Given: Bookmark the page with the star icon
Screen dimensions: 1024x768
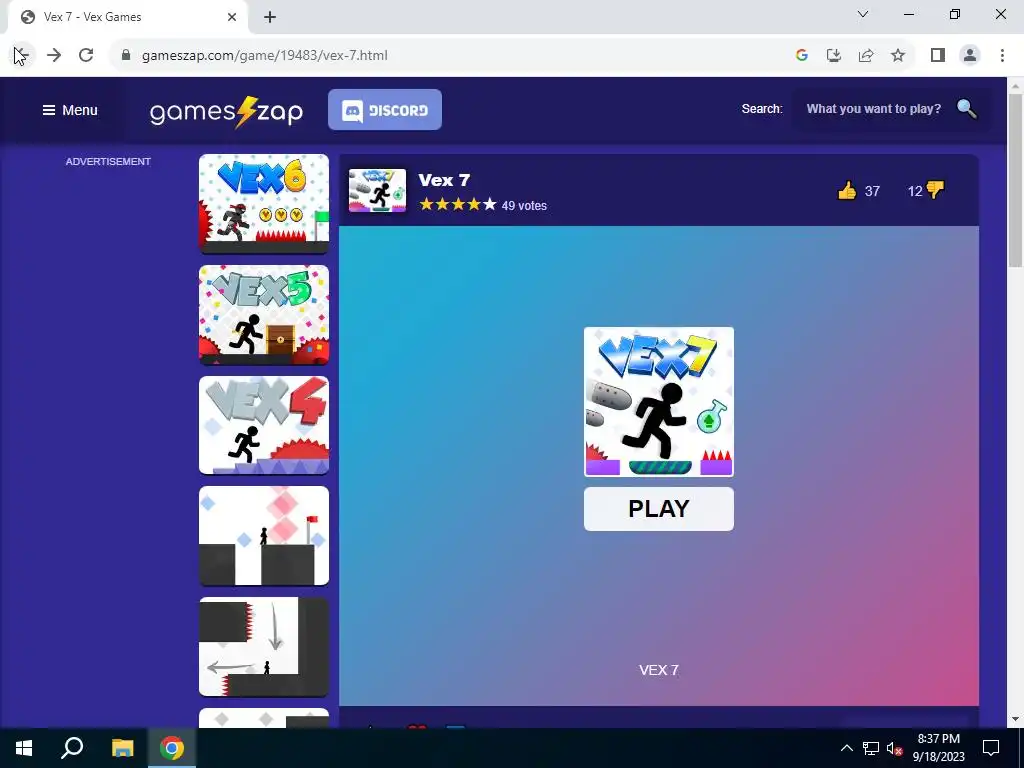Looking at the screenshot, I should click(898, 56).
